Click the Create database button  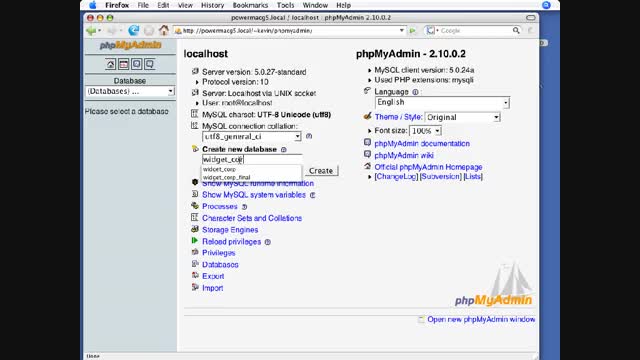321,171
